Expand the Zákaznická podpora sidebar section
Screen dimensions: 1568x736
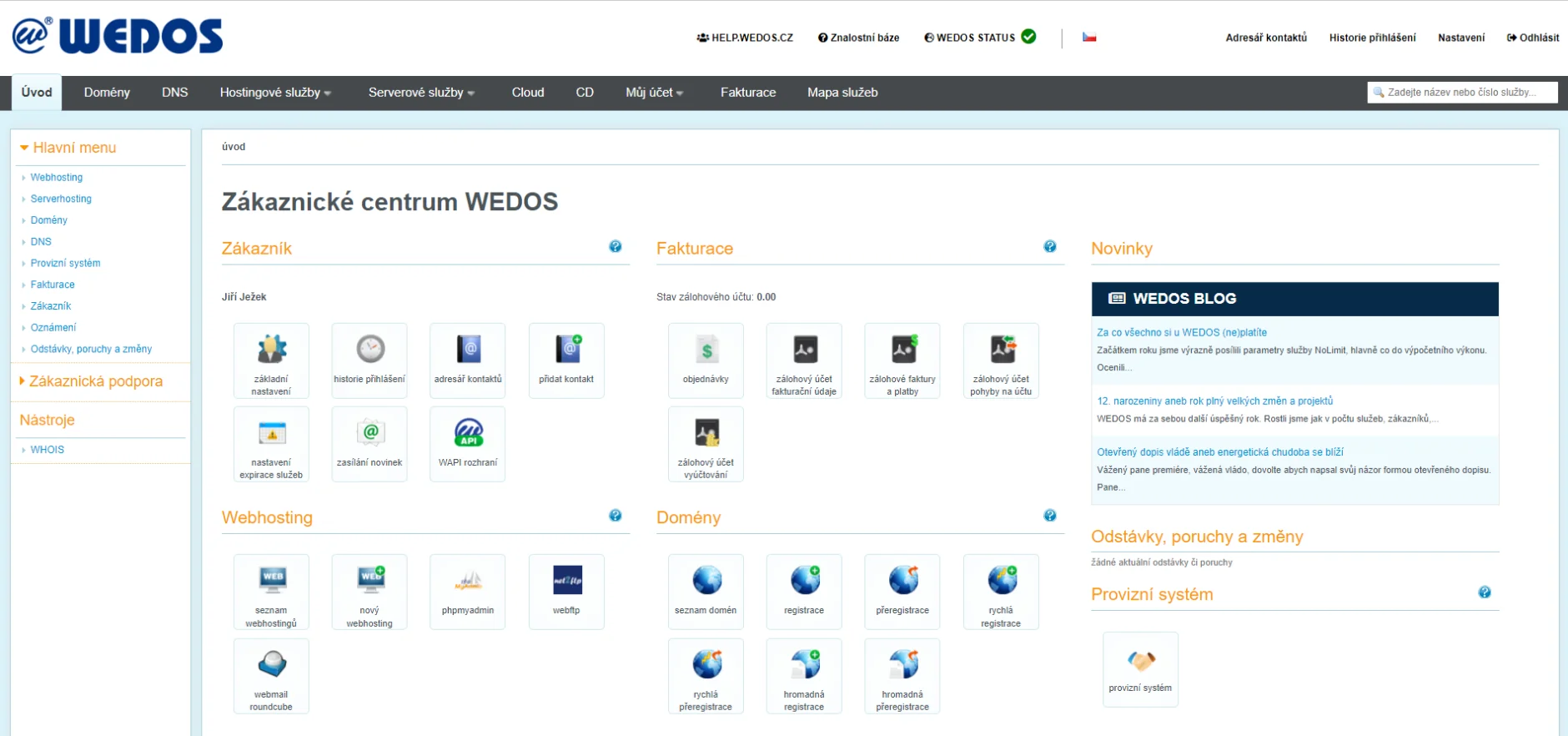coord(95,381)
